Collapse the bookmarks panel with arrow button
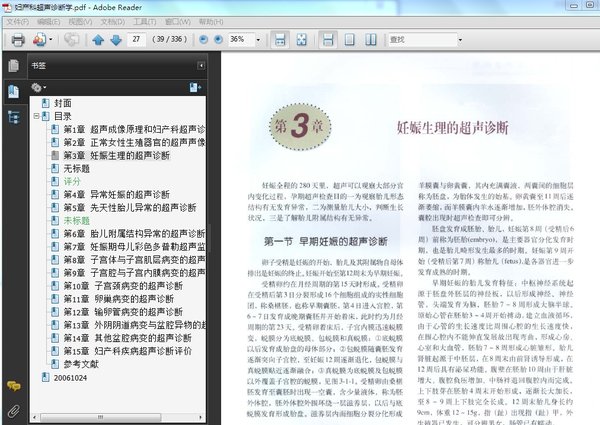Image resolution: width=600 pixels, height=425 pixels. (x=201, y=66)
